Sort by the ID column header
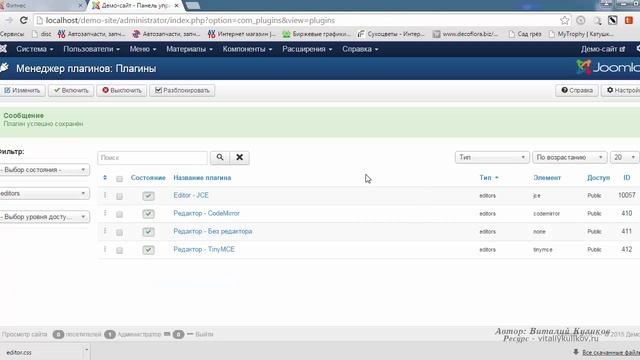The width and height of the screenshot is (640, 360). click(x=627, y=178)
